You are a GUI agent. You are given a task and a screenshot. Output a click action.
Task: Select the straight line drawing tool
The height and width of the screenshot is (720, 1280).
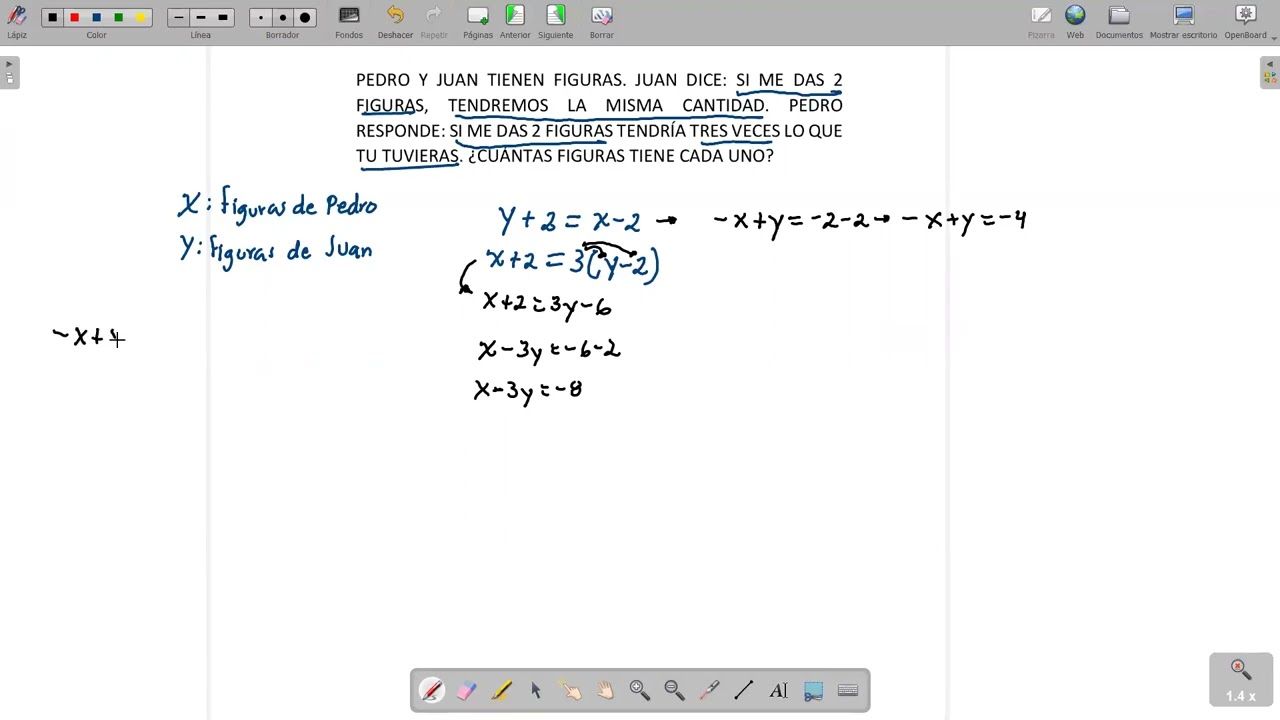744,690
